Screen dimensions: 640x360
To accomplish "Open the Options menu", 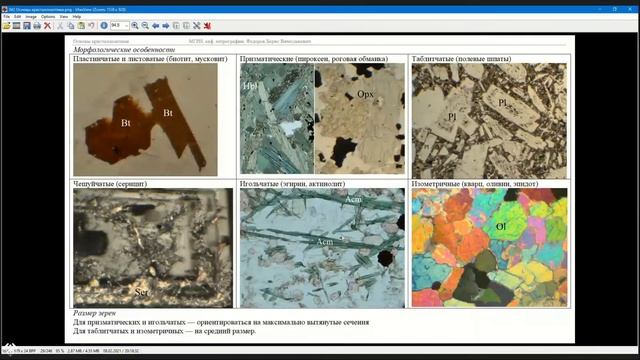I will pyautogui.click(x=48, y=17).
